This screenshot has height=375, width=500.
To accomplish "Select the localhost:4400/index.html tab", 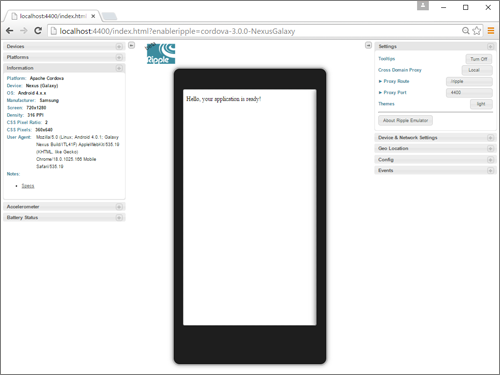I will pyautogui.click(x=53, y=16).
